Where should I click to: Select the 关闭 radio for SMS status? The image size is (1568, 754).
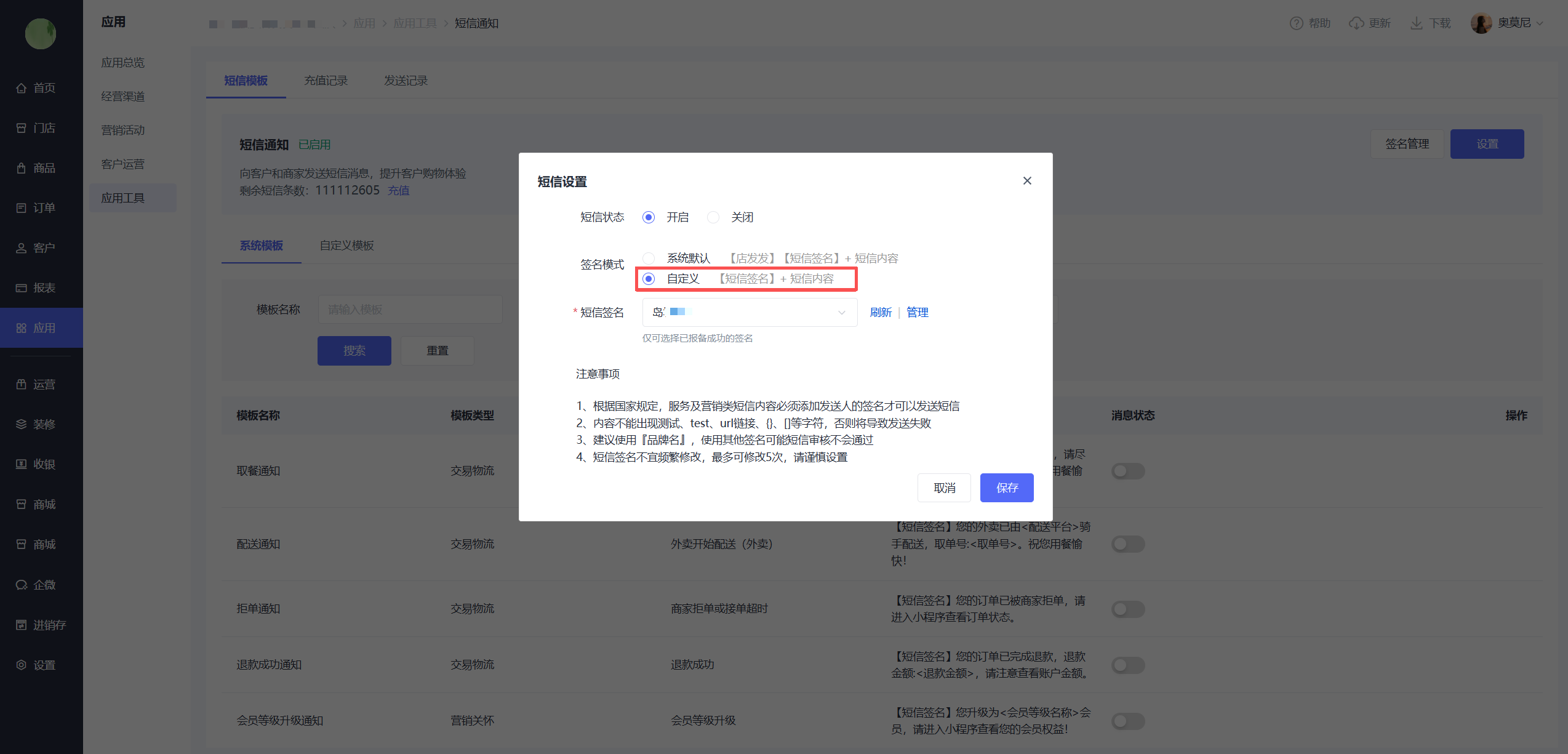(713, 217)
